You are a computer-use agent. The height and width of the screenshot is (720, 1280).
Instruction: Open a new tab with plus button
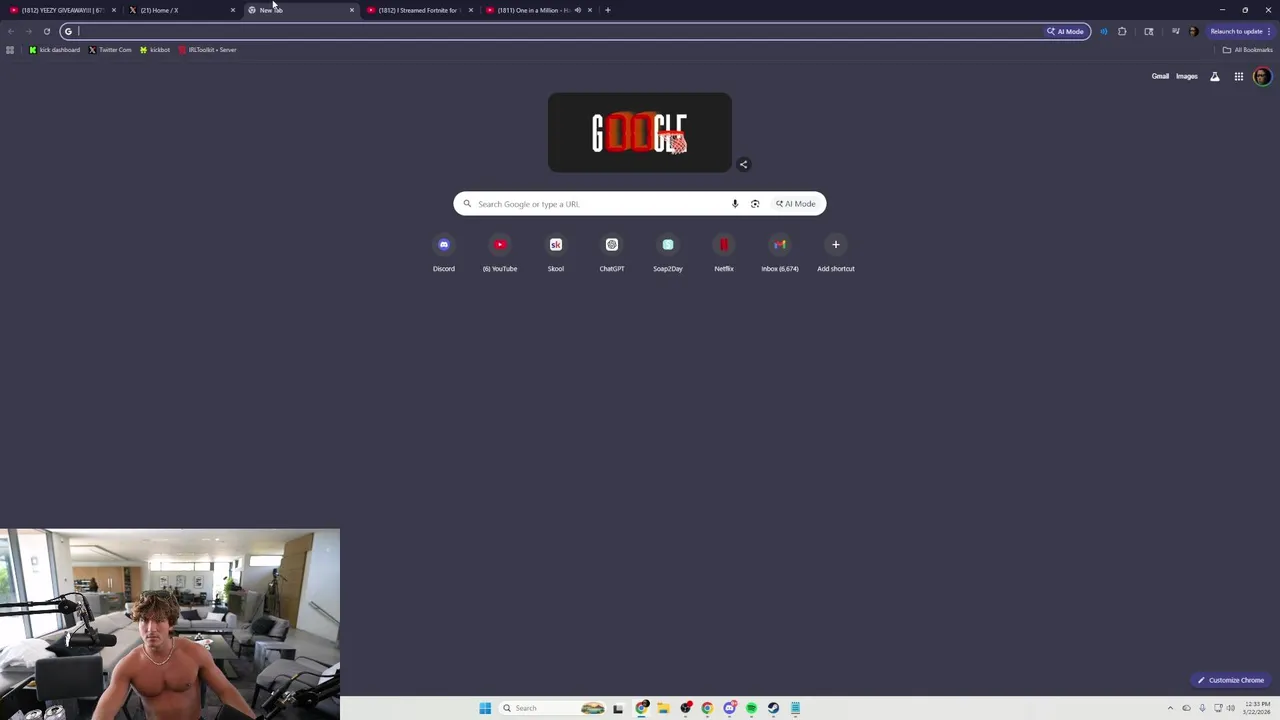pyautogui.click(x=608, y=10)
